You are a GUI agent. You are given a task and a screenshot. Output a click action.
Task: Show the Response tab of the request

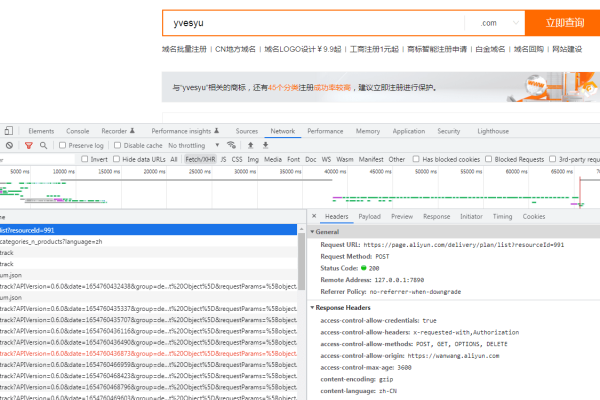[437, 217]
